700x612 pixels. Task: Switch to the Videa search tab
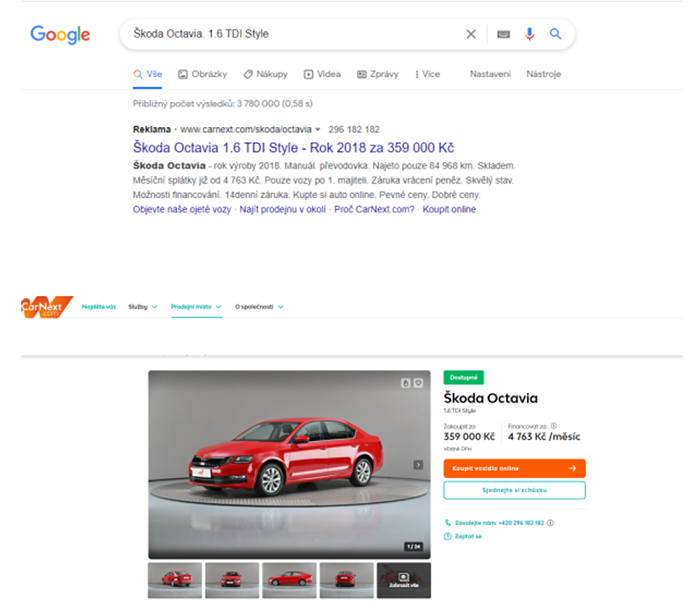tap(323, 74)
